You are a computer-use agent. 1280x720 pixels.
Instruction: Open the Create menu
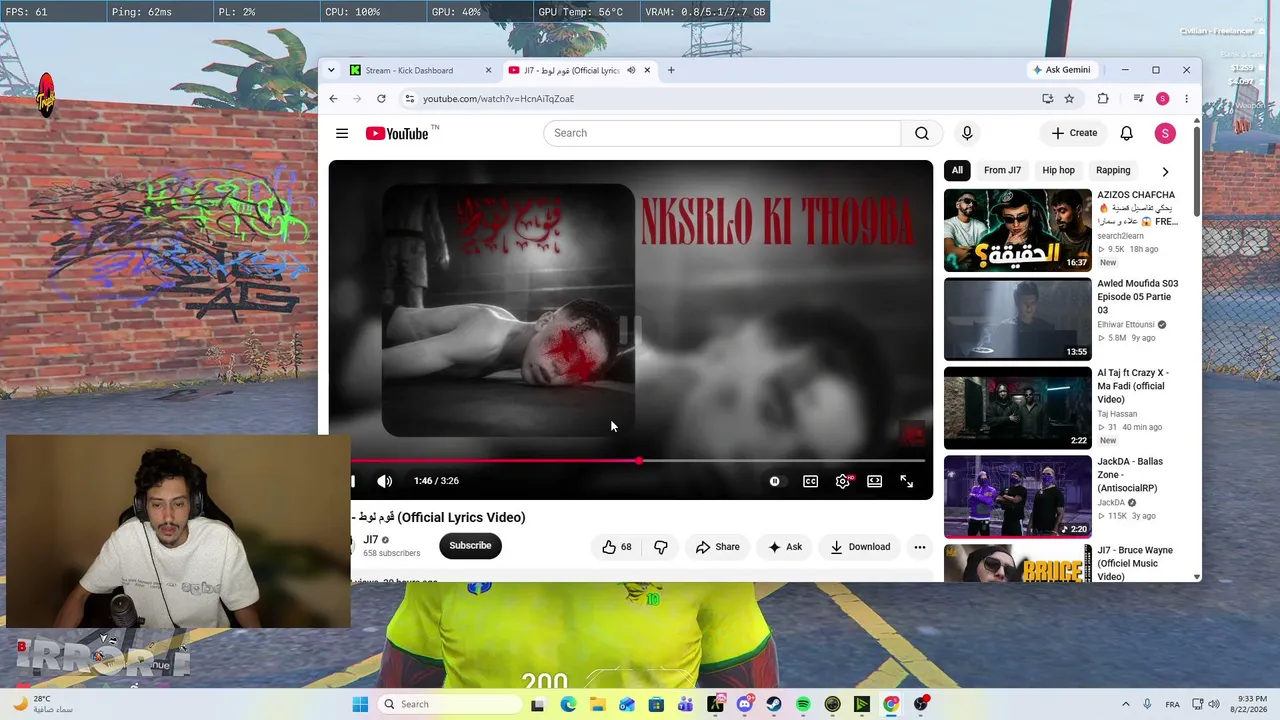coord(1074,133)
